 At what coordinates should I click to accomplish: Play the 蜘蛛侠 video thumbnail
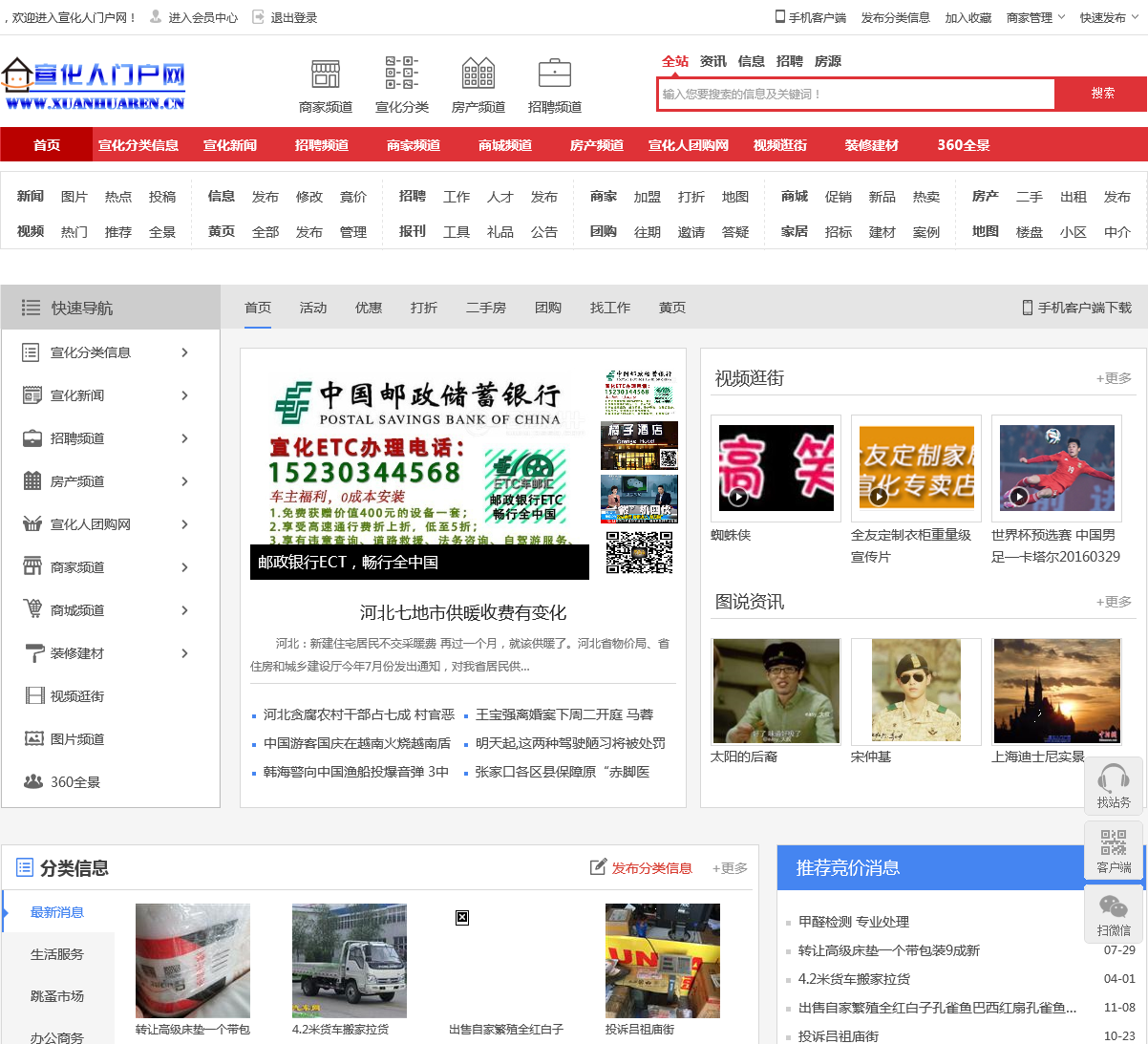tap(776, 468)
